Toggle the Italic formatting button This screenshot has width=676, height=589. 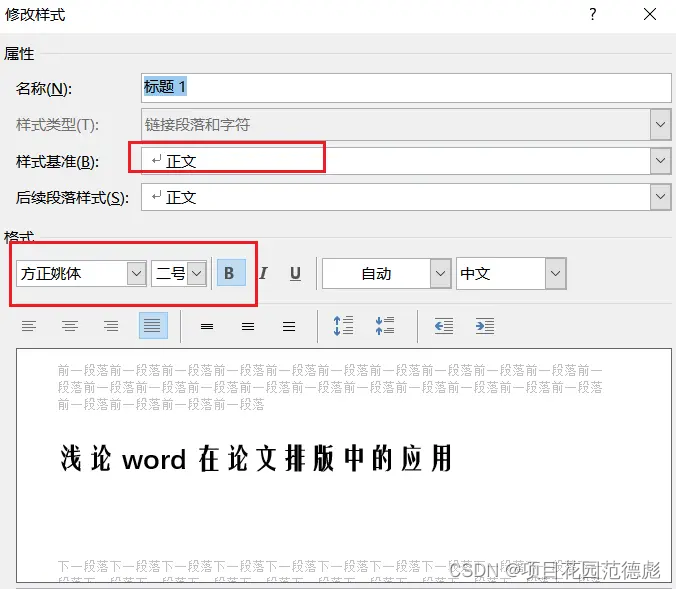click(263, 273)
